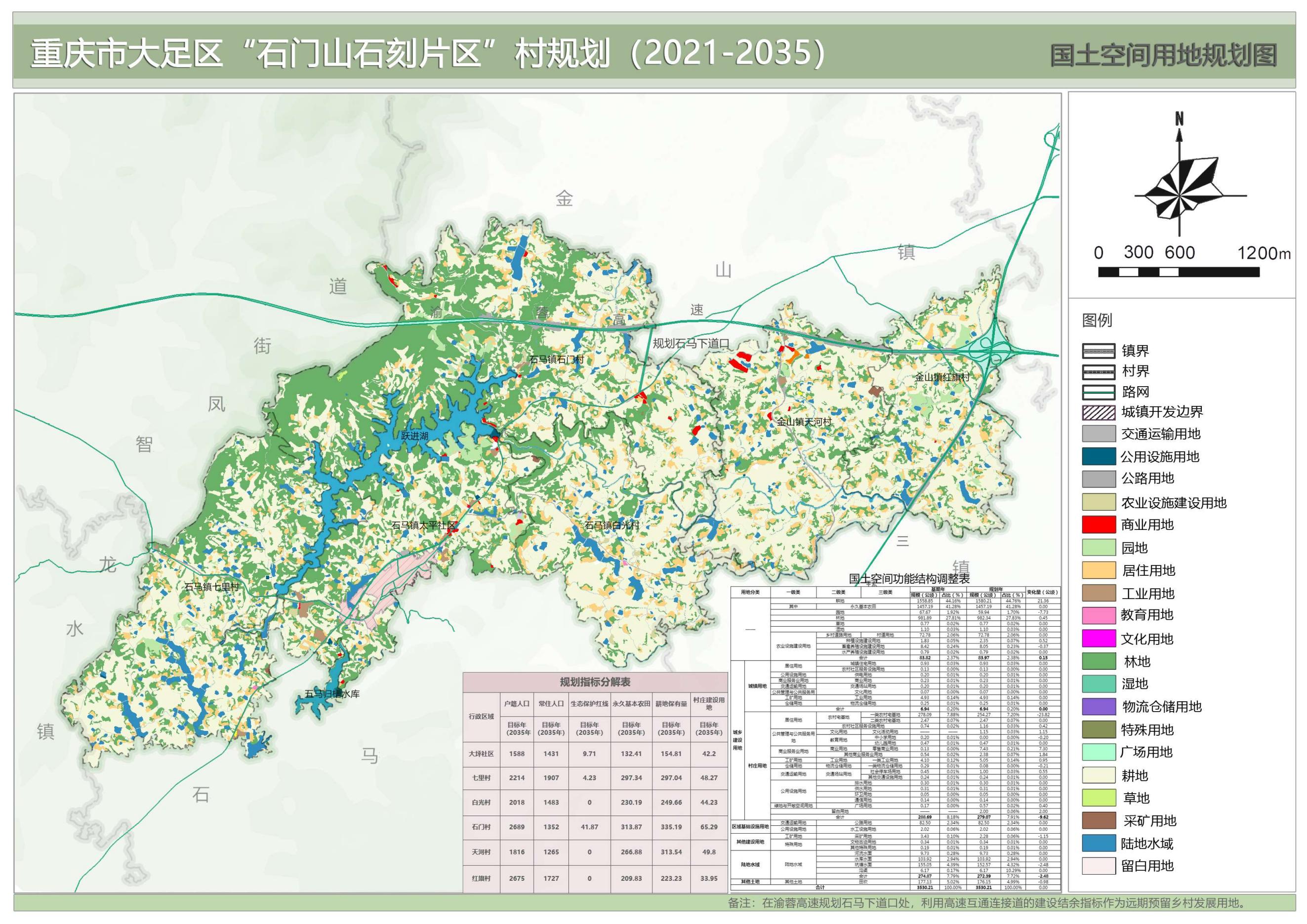Click the hatched 城镇开发边界 legend symbol

1099,412
